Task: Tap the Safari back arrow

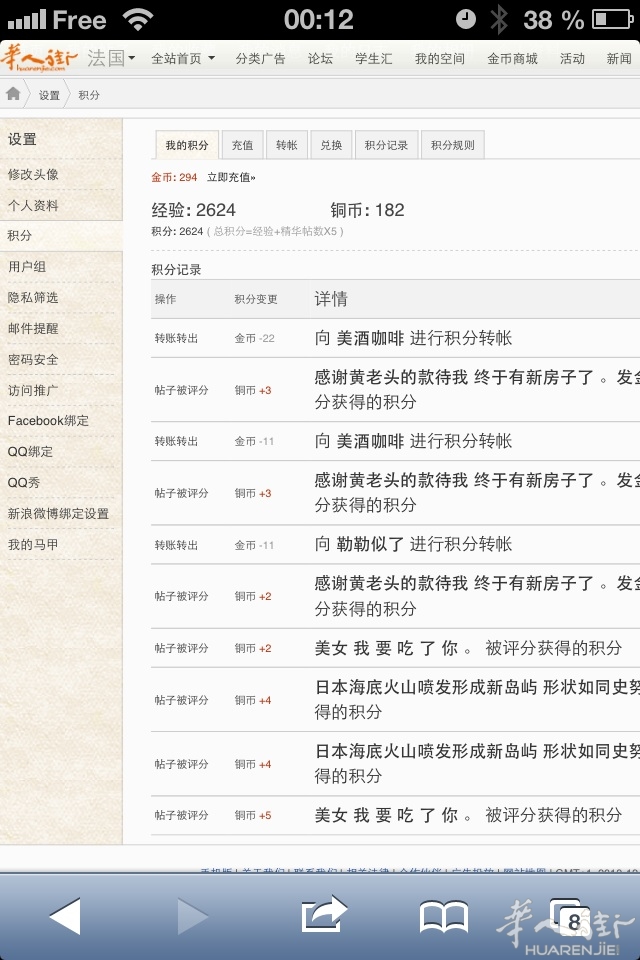Action: click(x=65, y=915)
